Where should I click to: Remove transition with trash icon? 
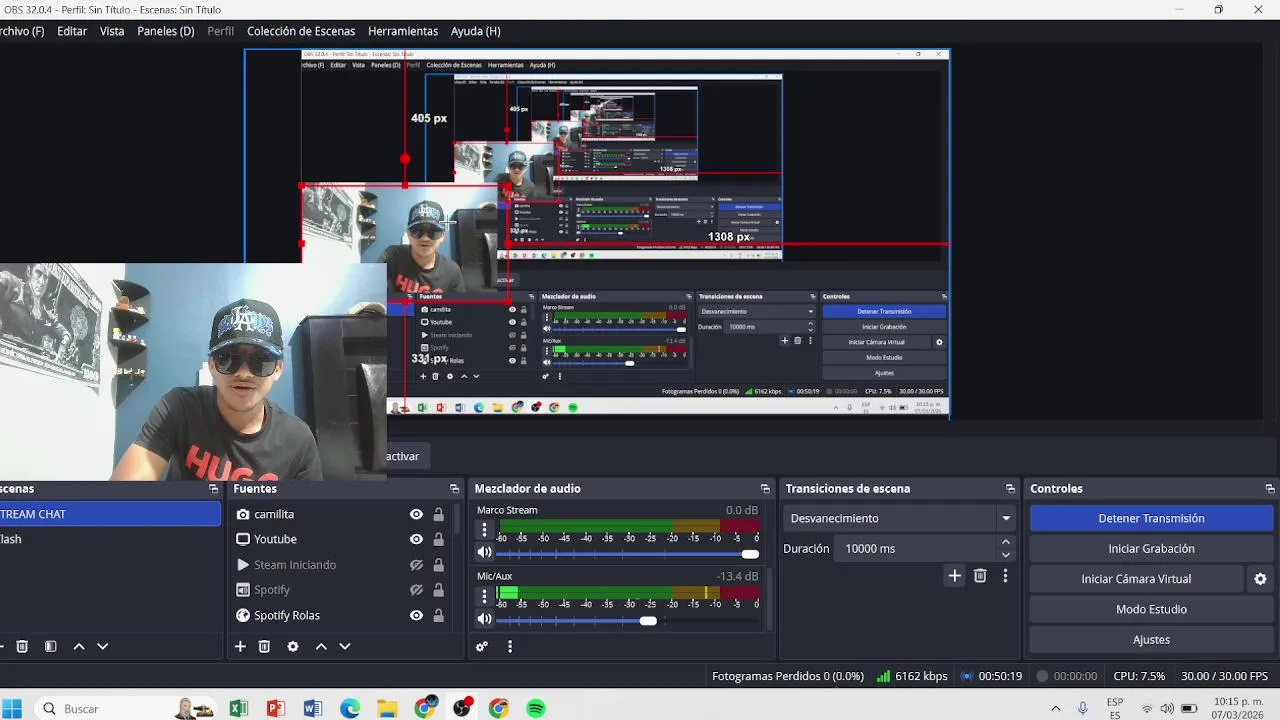(980, 576)
